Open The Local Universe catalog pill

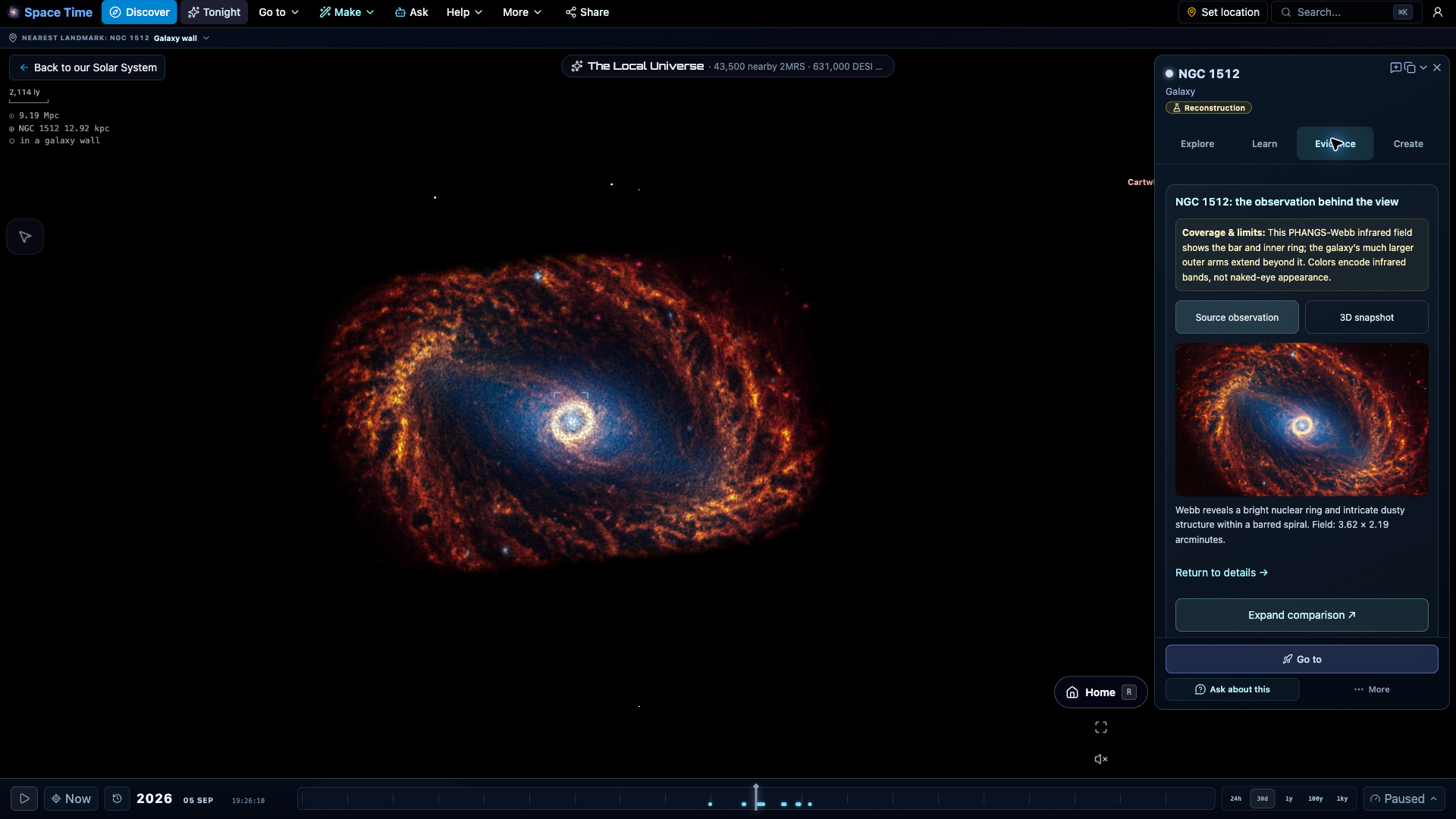click(727, 67)
